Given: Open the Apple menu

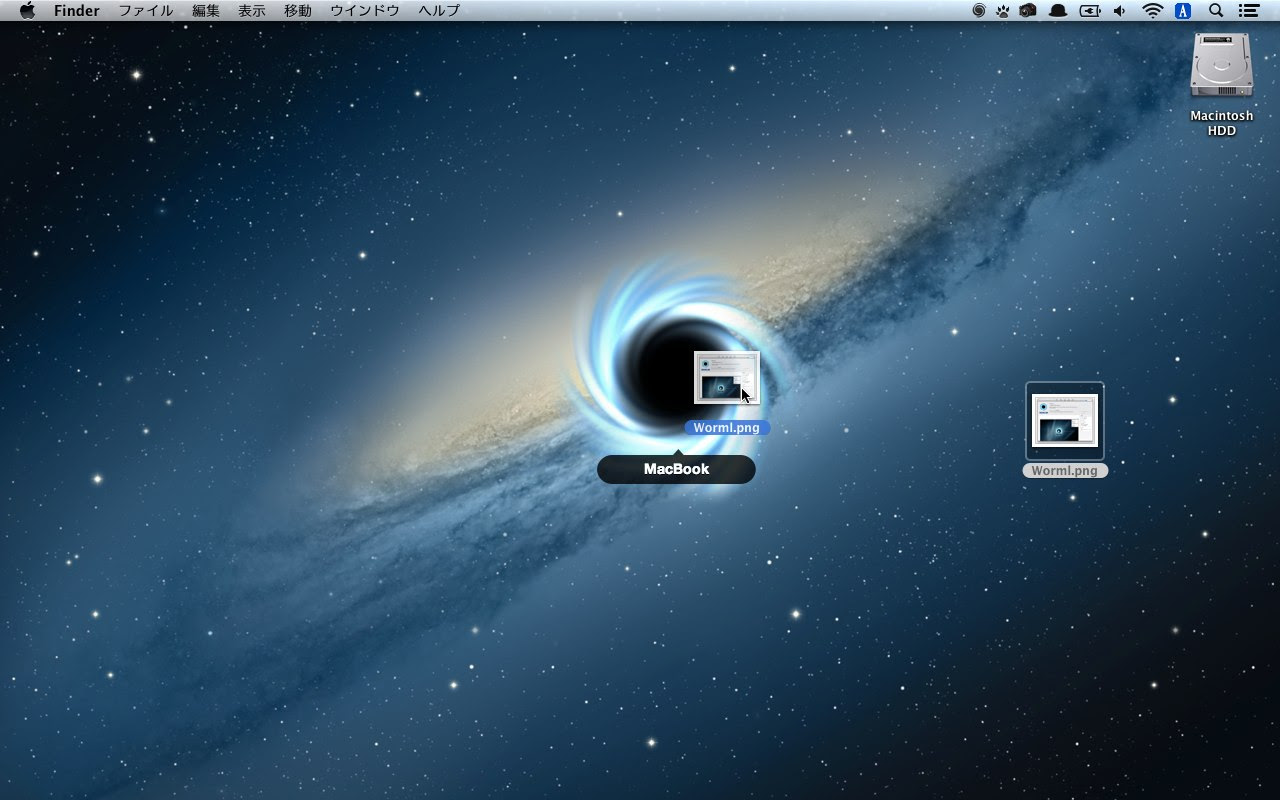Looking at the screenshot, I should tap(27, 10).
